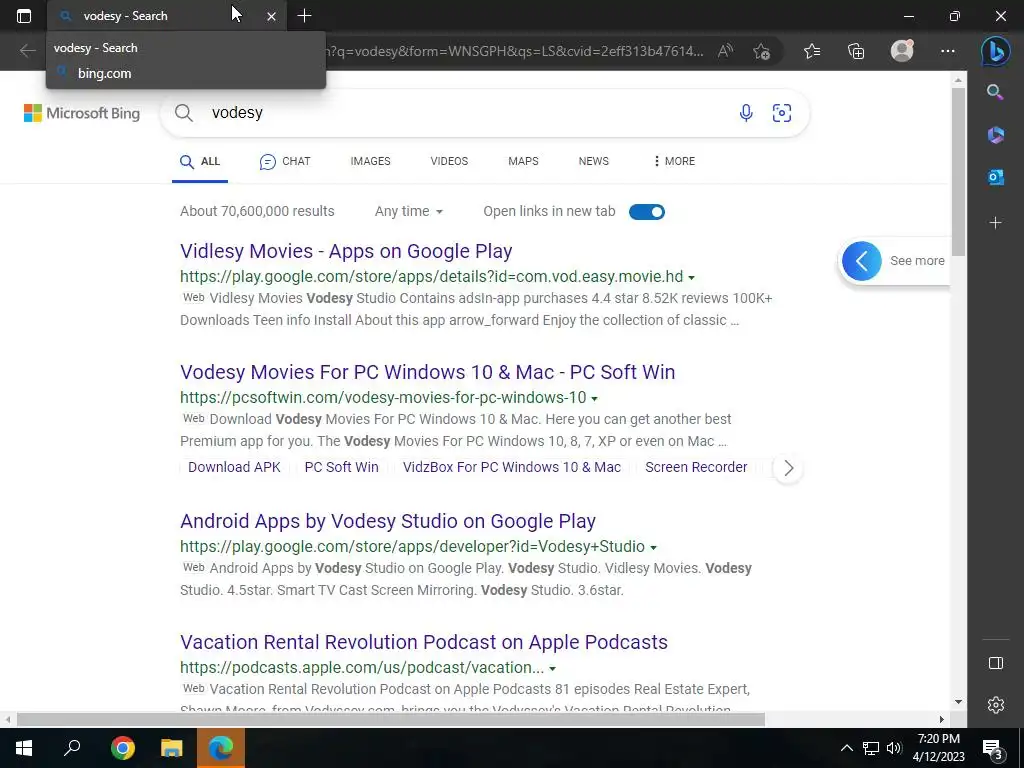The height and width of the screenshot is (768, 1024).
Task: Open the Windows Start menu
Action: click(x=24, y=748)
